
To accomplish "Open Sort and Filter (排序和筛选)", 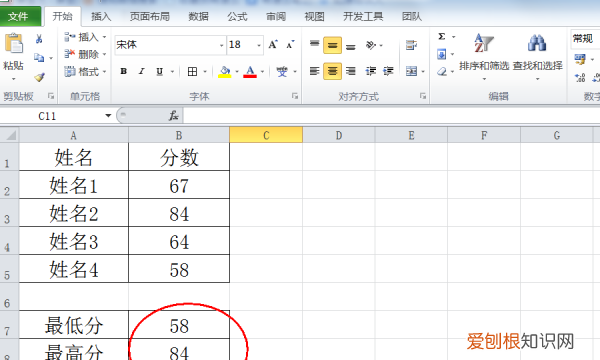I will pos(484,56).
